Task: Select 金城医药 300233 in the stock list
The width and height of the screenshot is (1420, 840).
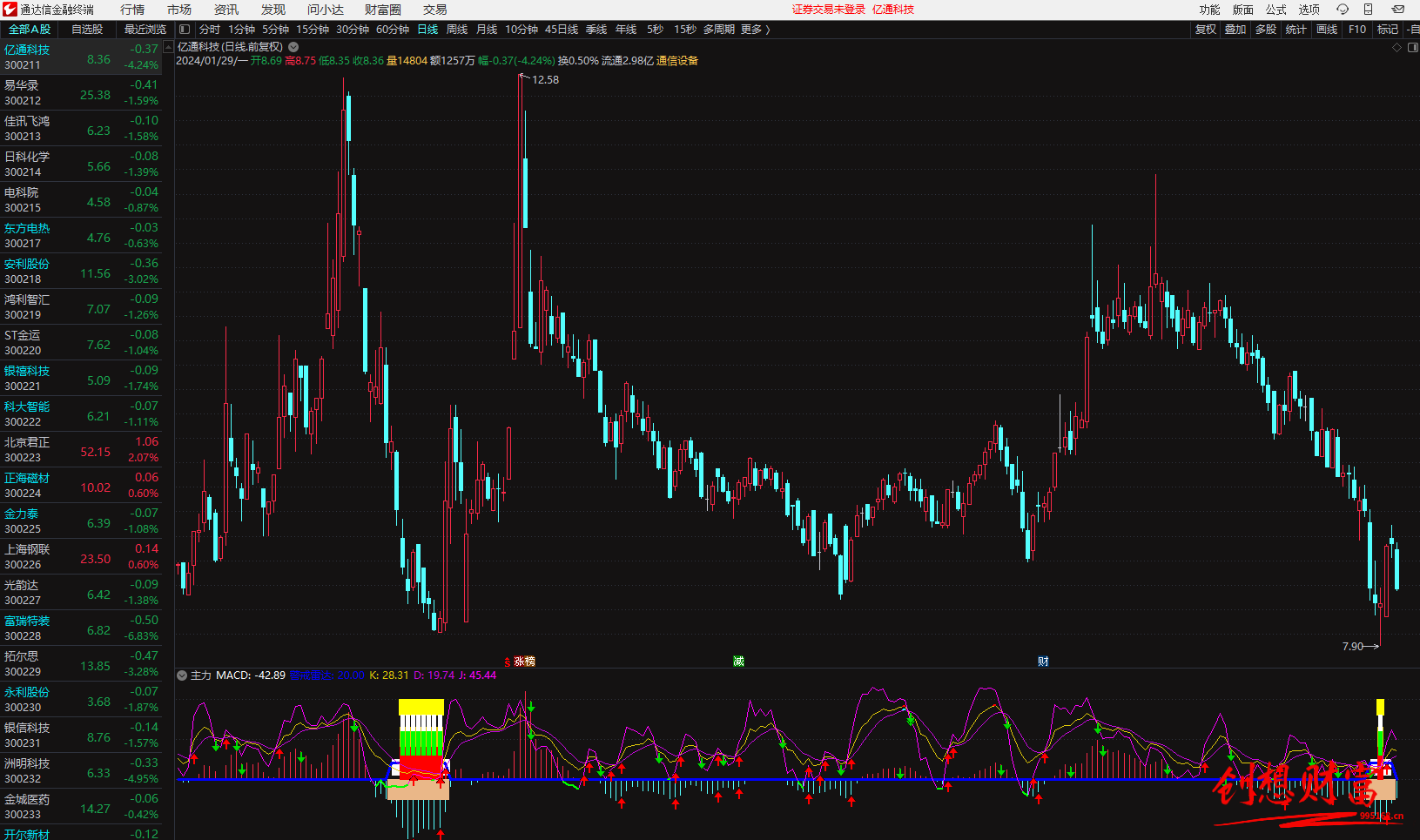Action: click(x=81, y=807)
